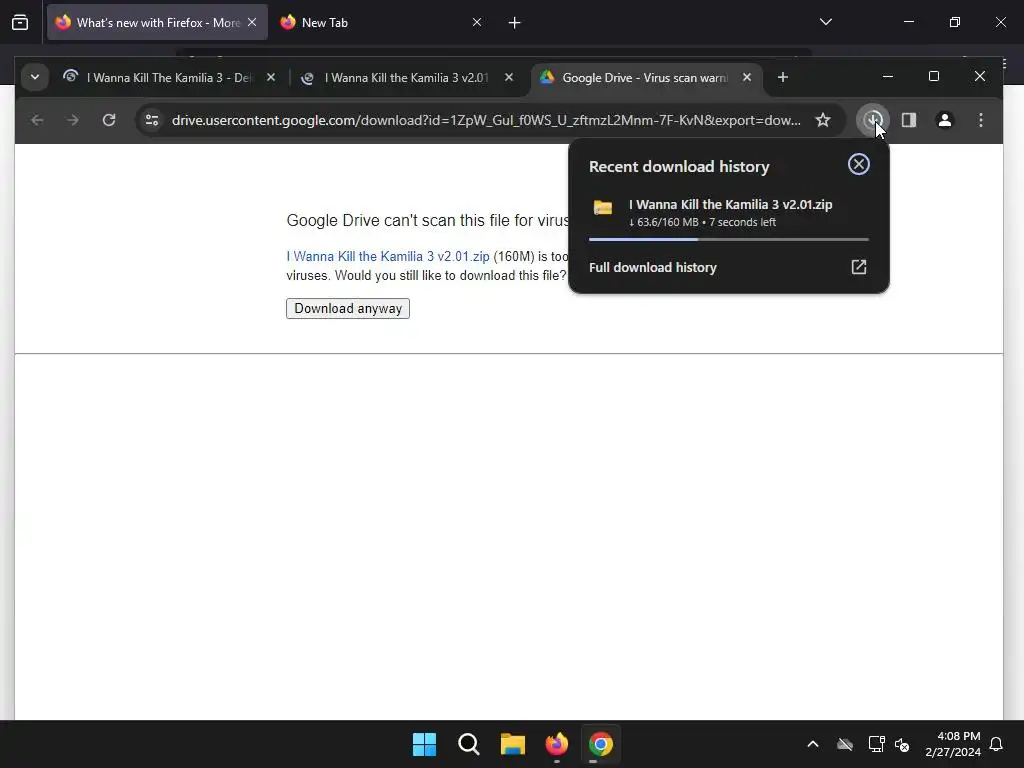The width and height of the screenshot is (1024, 768).
Task: Bookmark this page with the star icon
Action: 823,120
